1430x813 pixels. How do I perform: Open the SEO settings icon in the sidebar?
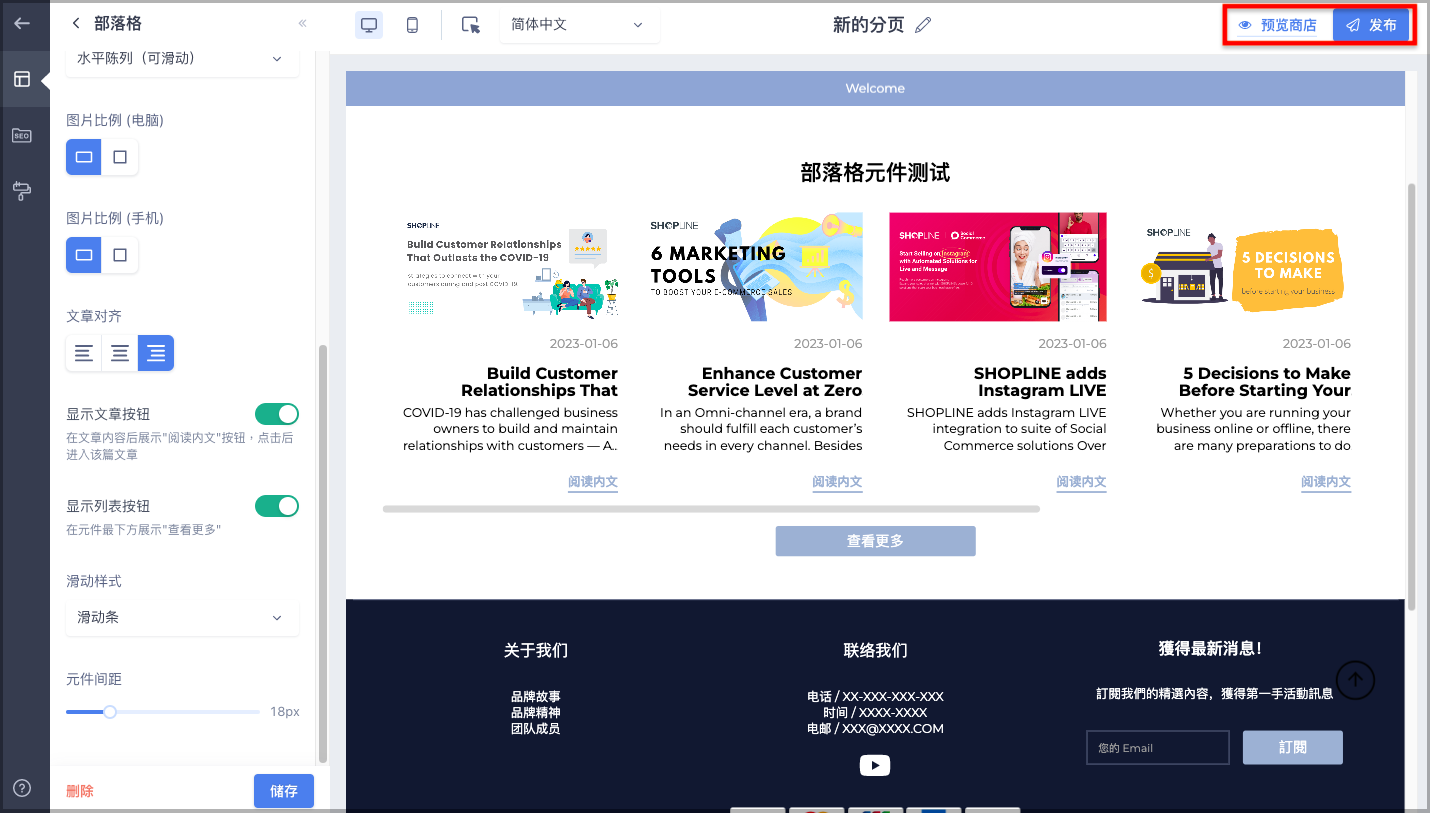click(22, 135)
